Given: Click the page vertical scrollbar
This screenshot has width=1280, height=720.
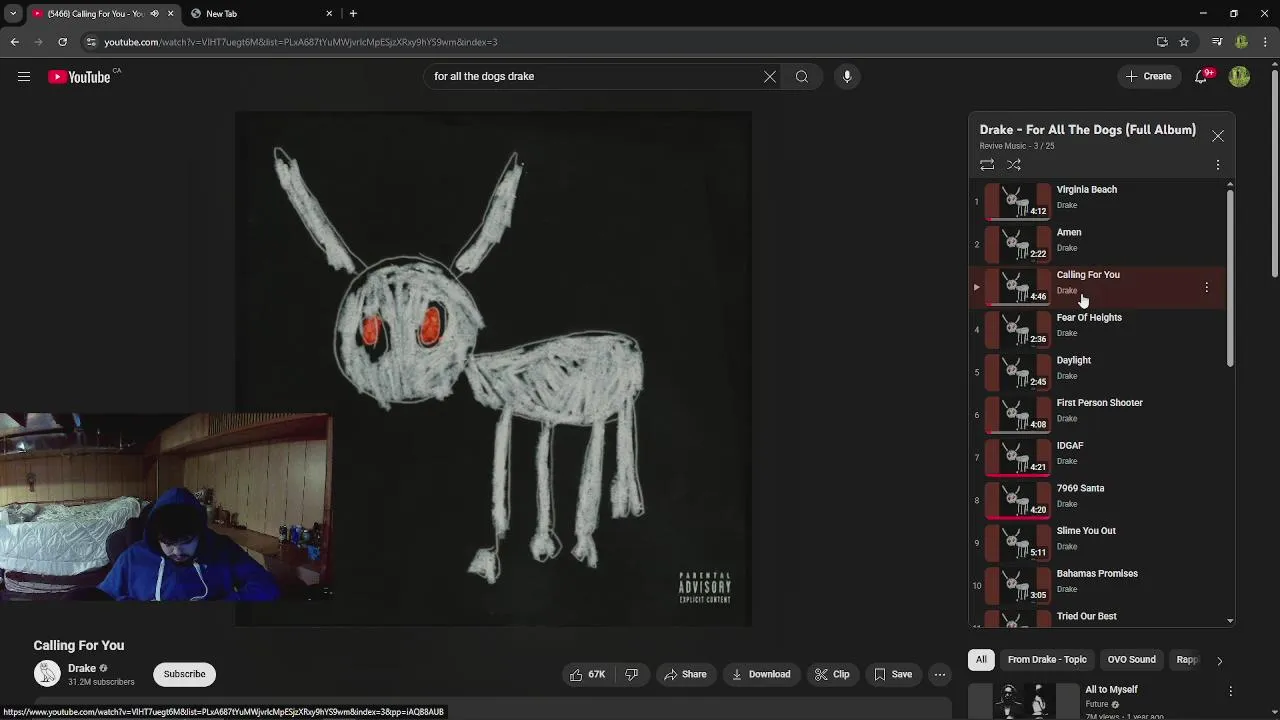Looking at the screenshot, I should (x=1274, y=175).
